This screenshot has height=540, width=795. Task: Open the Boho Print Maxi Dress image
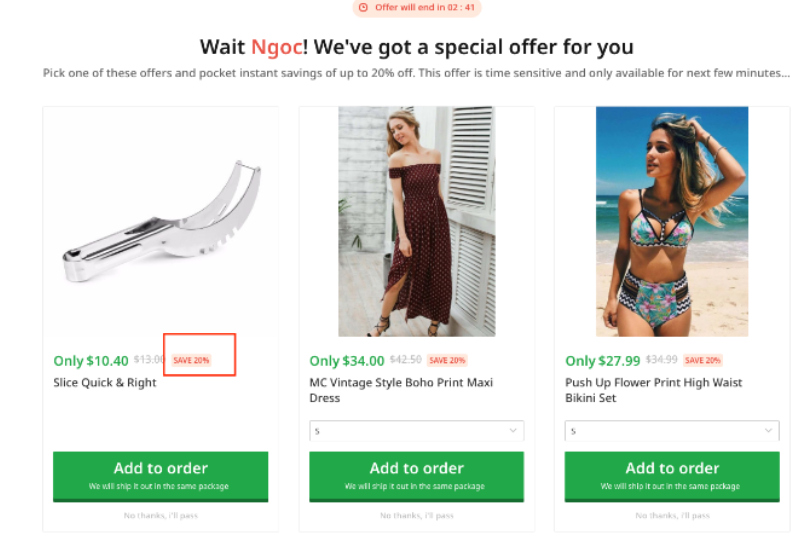tap(417, 221)
